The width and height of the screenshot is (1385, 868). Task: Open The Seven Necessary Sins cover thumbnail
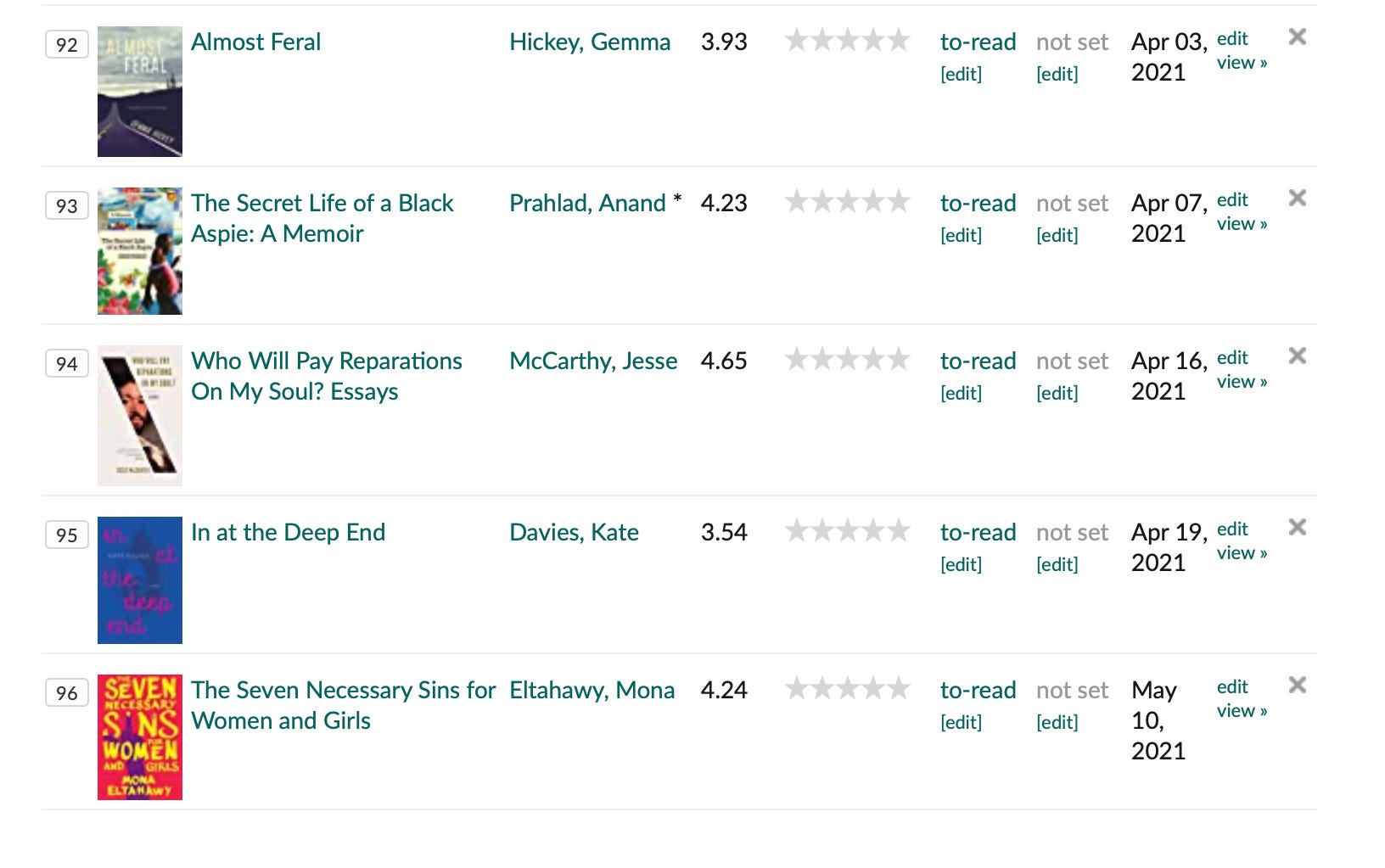(139, 736)
